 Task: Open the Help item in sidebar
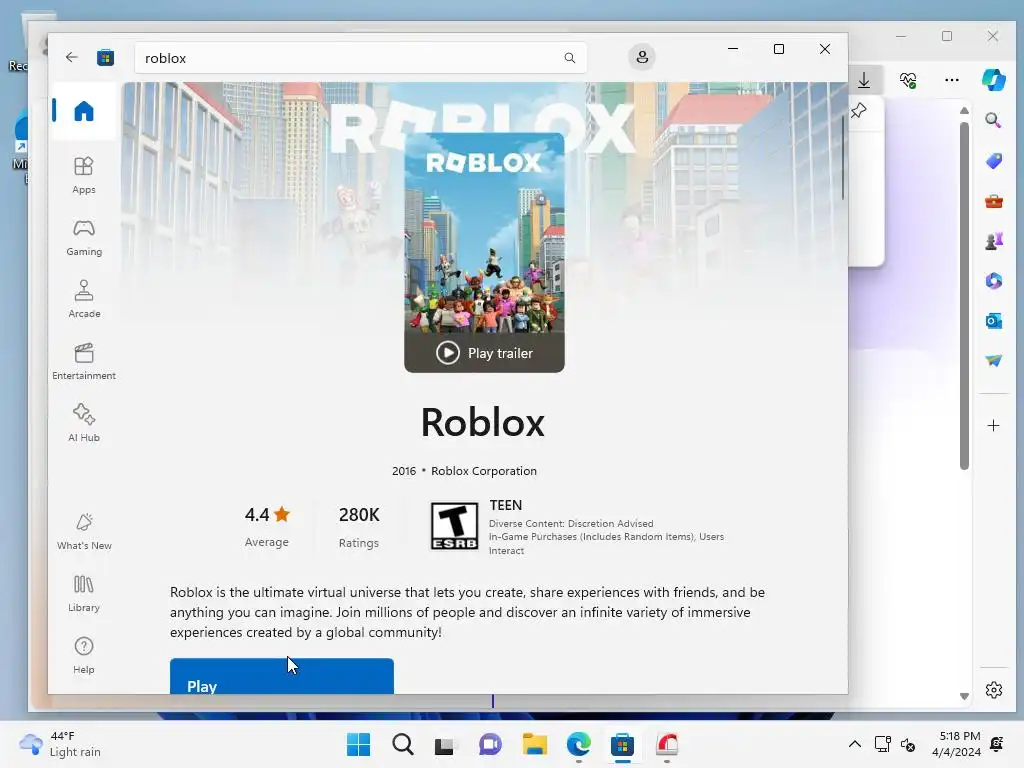coord(84,656)
